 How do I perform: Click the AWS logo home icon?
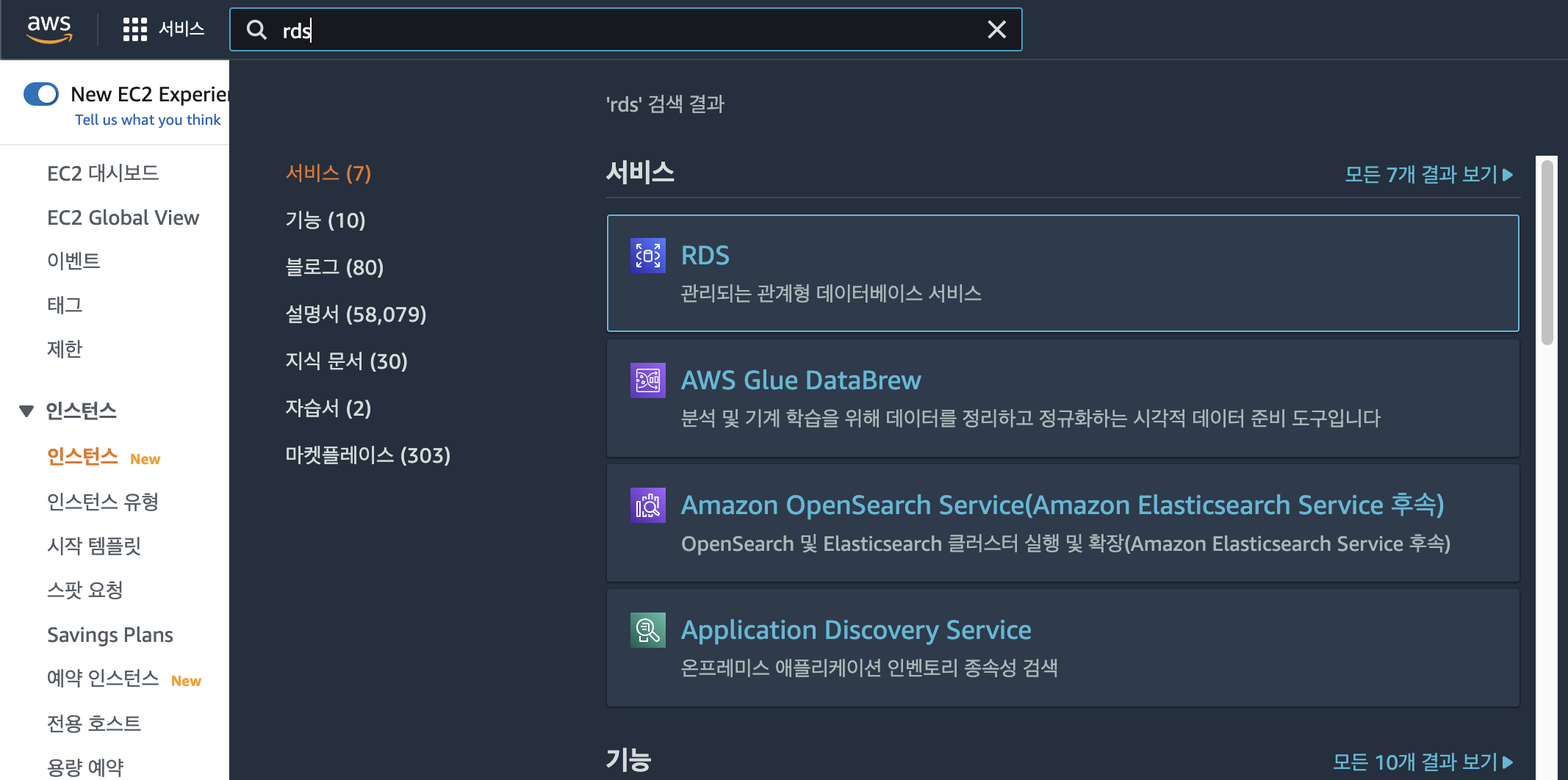tap(49, 29)
